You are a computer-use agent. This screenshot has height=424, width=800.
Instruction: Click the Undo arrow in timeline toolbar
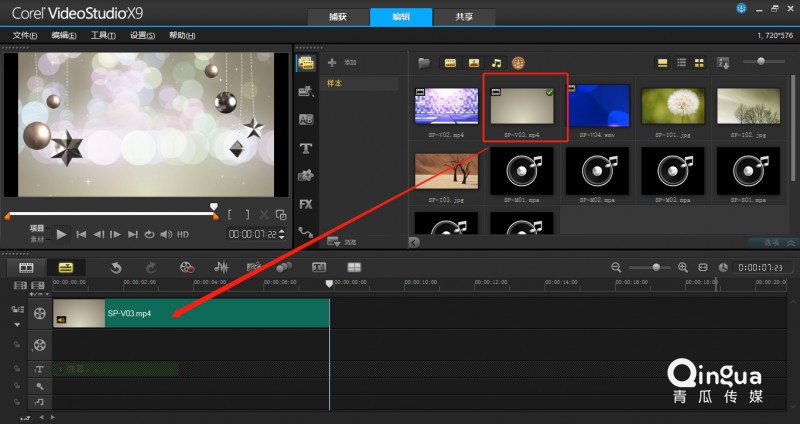[x=116, y=267]
